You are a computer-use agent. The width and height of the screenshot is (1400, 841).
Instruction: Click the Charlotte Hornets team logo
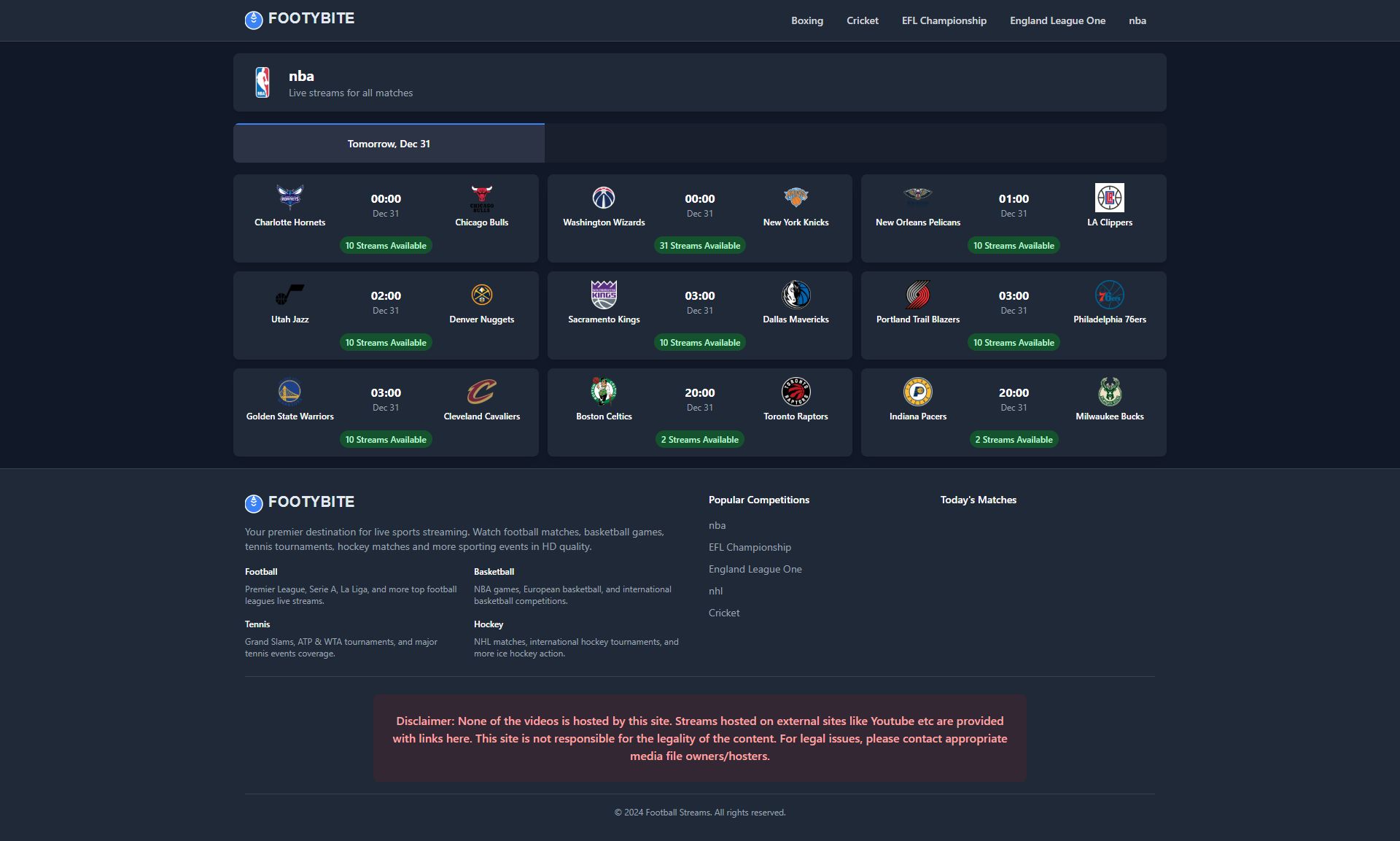pyautogui.click(x=289, y=198)
